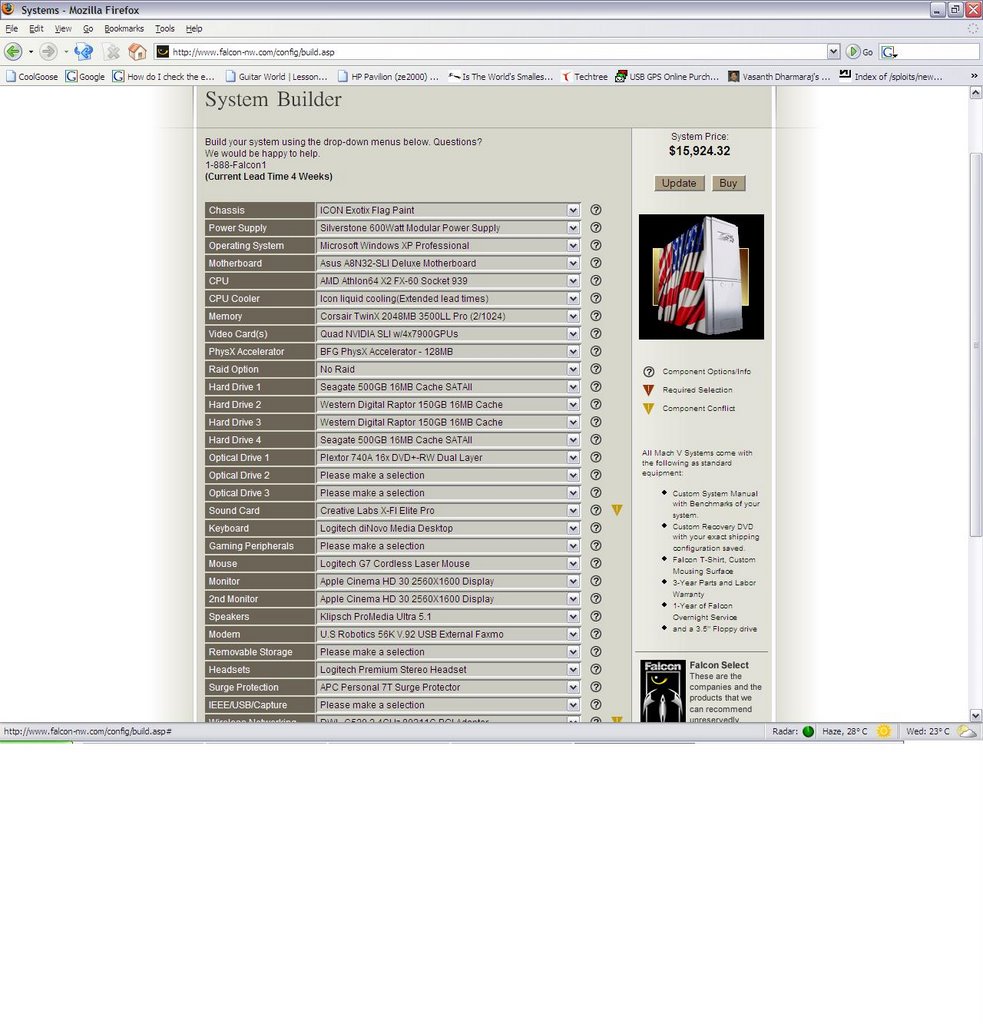Click the info icon for Sound Card
The width and height of the screenshot is (983, 1024).
(596, 511)
